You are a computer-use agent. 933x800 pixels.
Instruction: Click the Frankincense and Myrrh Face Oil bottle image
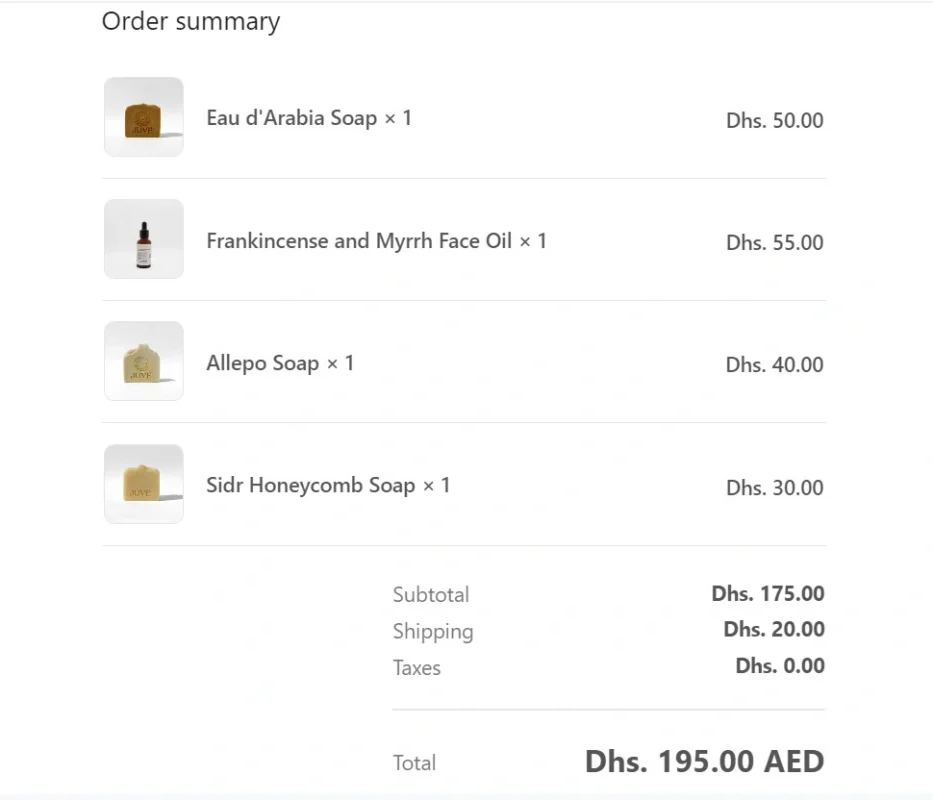point(143,239)
